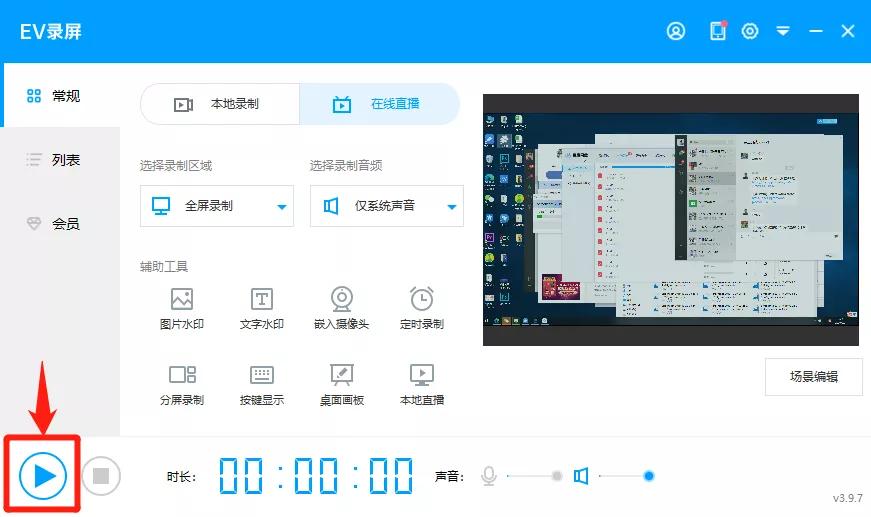The width and height of the screenshot is (871, 517).
Task: Adjust the microphone volume slider
Action: coord(534,476)
